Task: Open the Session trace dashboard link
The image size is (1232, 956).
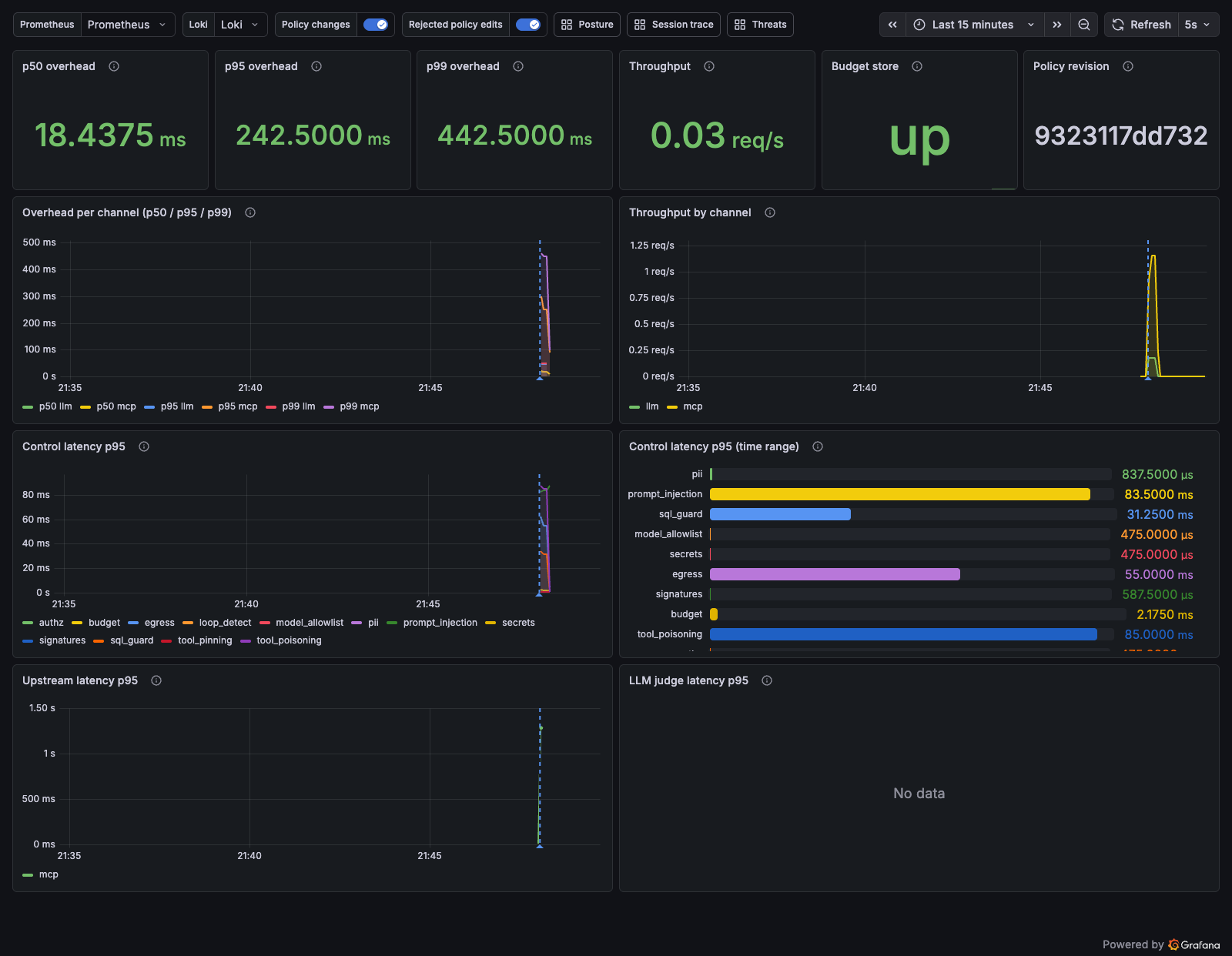Action: click(x=674, y=25)
